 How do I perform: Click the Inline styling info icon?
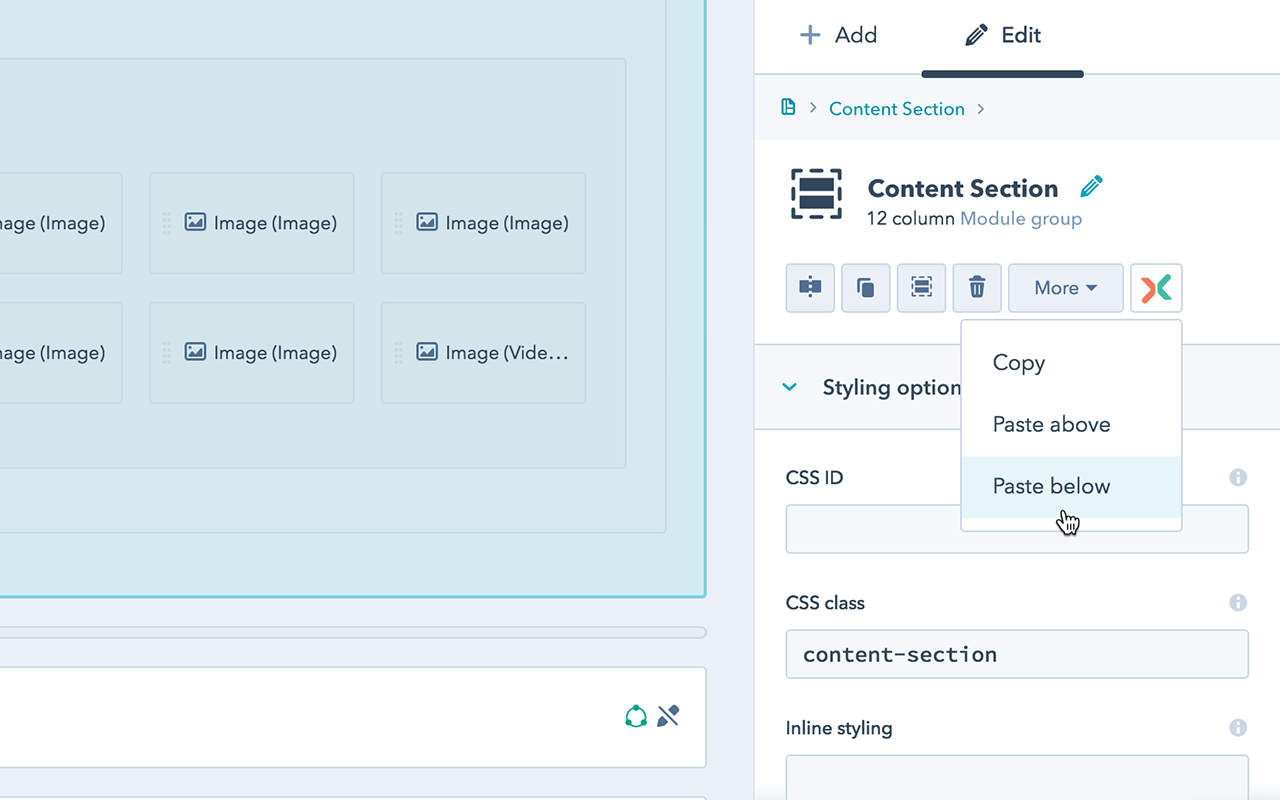(1238, 727)
